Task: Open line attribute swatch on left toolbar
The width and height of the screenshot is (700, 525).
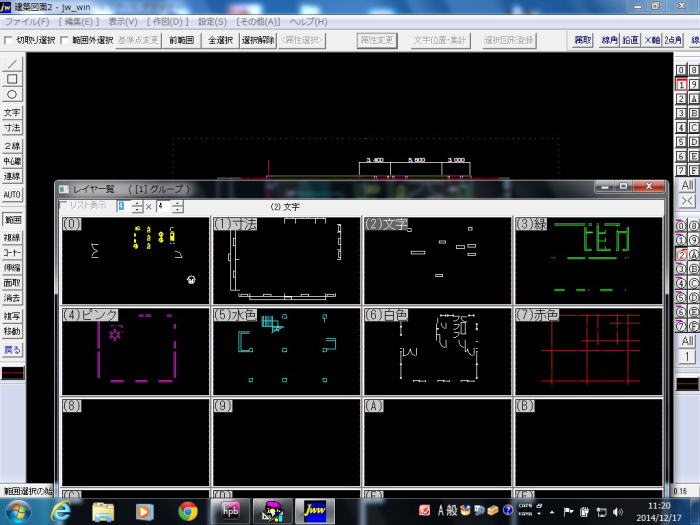Action: click(x=12, y=373)
